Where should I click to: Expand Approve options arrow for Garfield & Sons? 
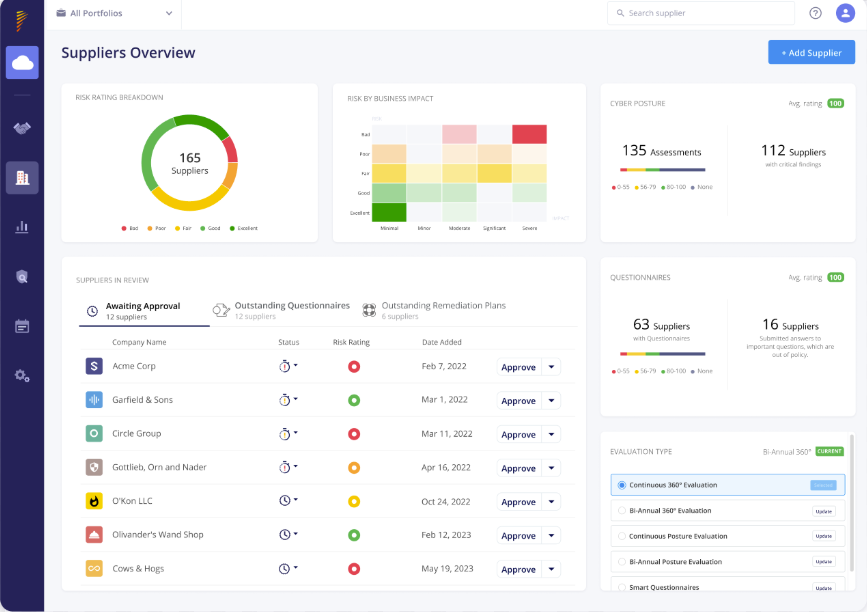551,401
